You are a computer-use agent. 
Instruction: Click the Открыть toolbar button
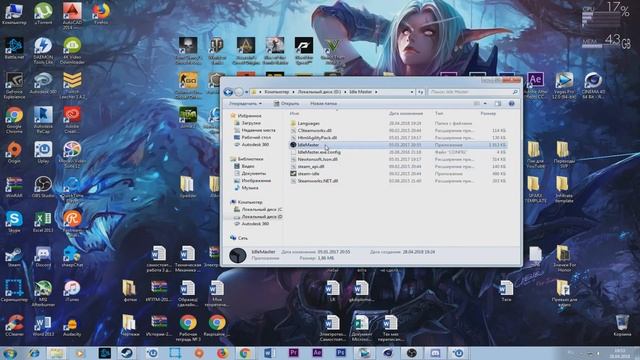(287, 104)
